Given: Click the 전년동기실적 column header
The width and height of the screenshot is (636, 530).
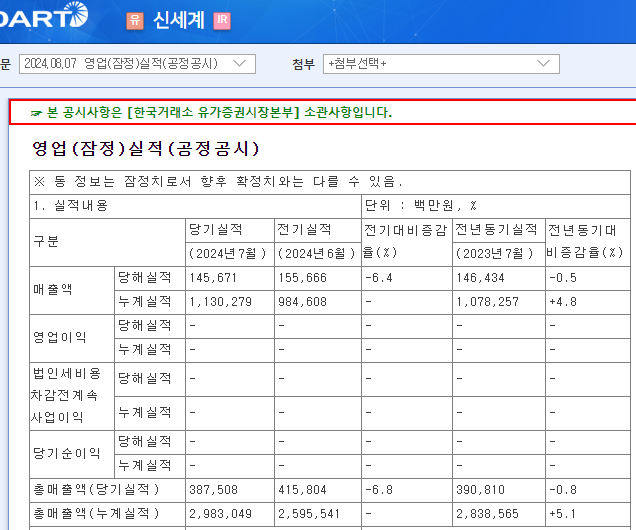Looking at the screenshot, I should pos(499,230).
